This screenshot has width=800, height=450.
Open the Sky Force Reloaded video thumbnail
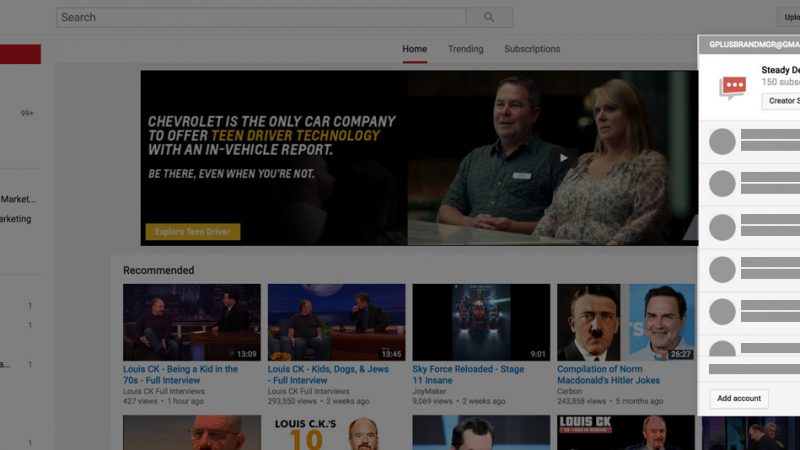click(x=481, y=322)
